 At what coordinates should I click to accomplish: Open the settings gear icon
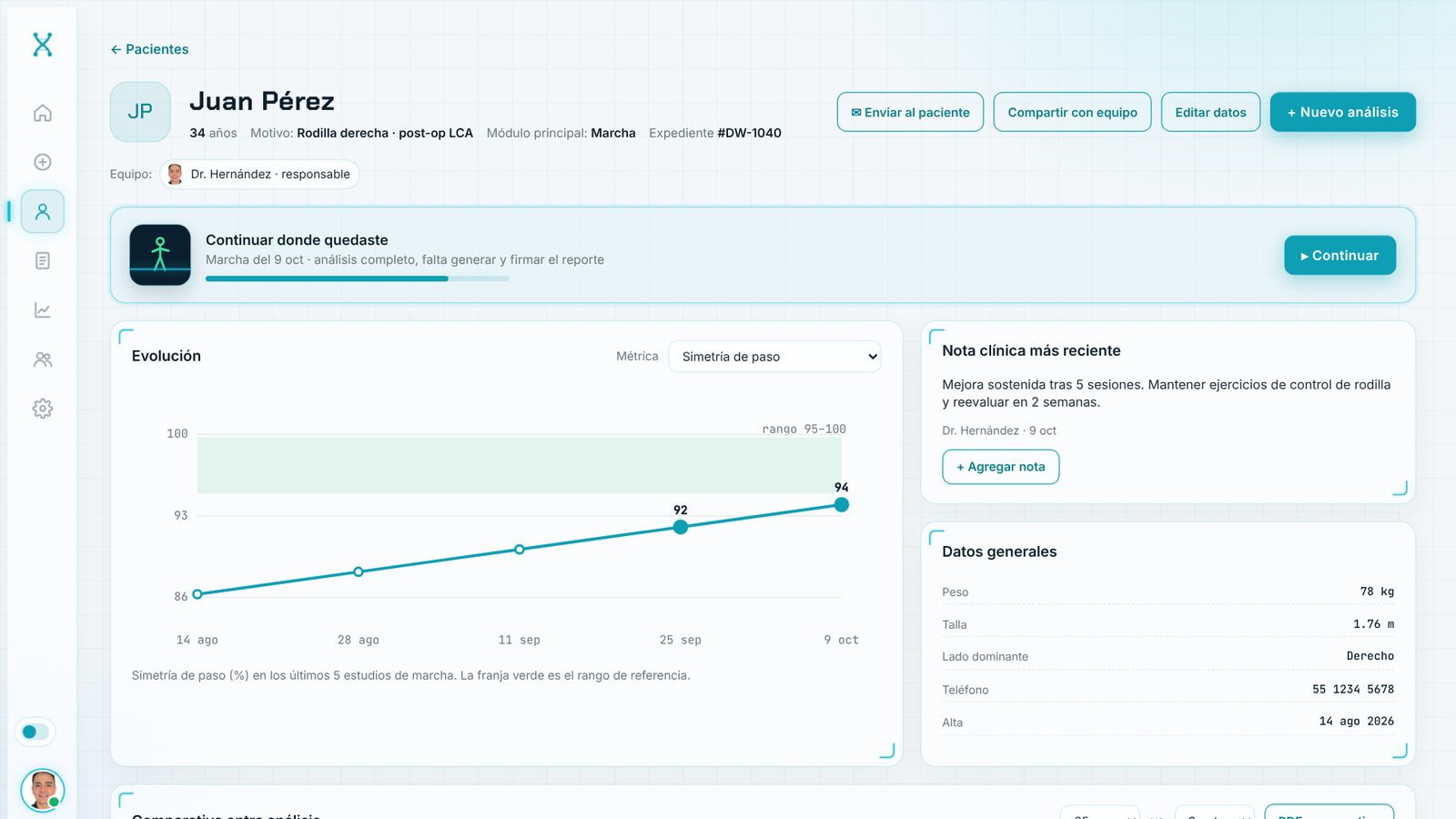point(43,409)
